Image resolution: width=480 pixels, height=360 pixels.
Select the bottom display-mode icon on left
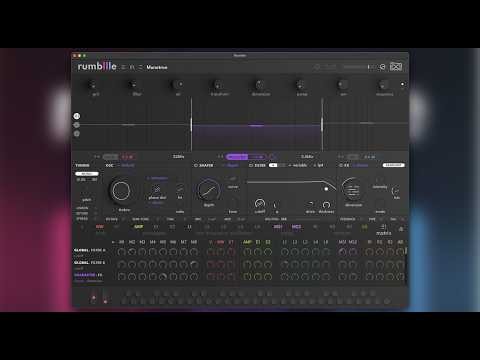tap(77, 134)
